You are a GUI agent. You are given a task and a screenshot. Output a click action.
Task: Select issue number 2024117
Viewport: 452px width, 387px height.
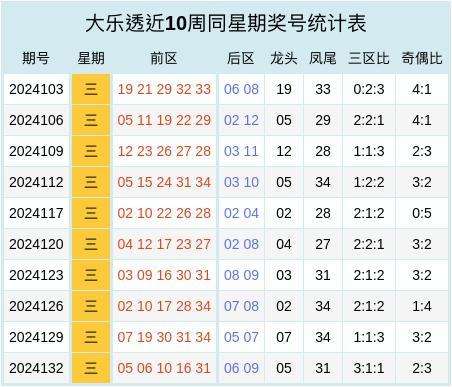click(36, 213)
